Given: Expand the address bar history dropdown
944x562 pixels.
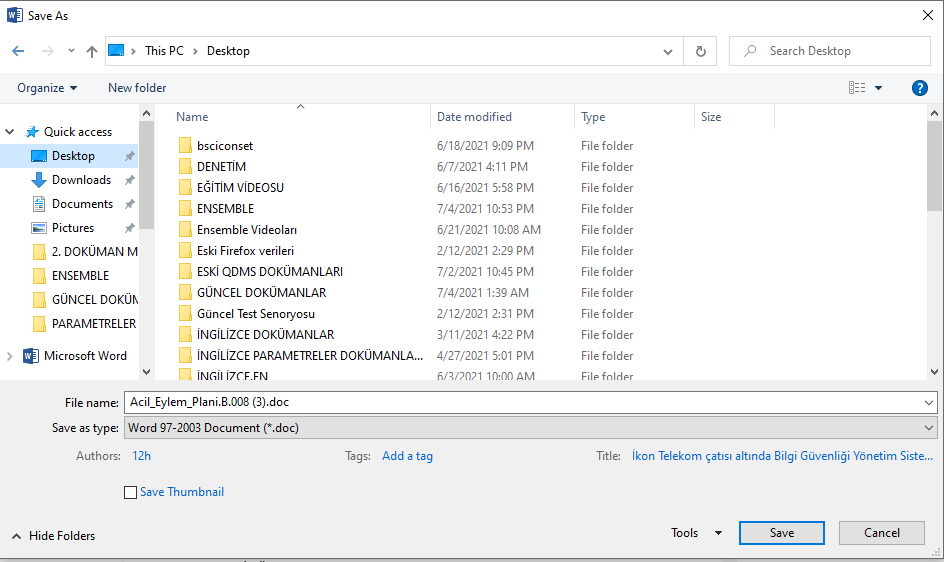Looking at the screenshot, I should coord(668,51).
